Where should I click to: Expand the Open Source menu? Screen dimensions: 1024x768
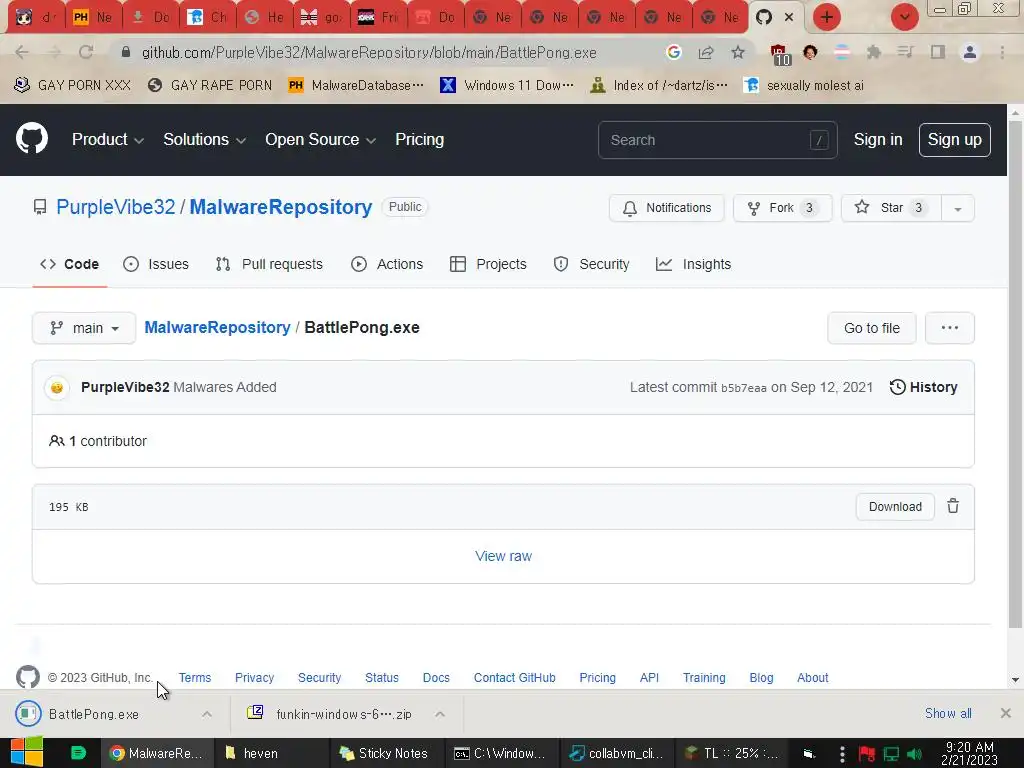[320, 140]
